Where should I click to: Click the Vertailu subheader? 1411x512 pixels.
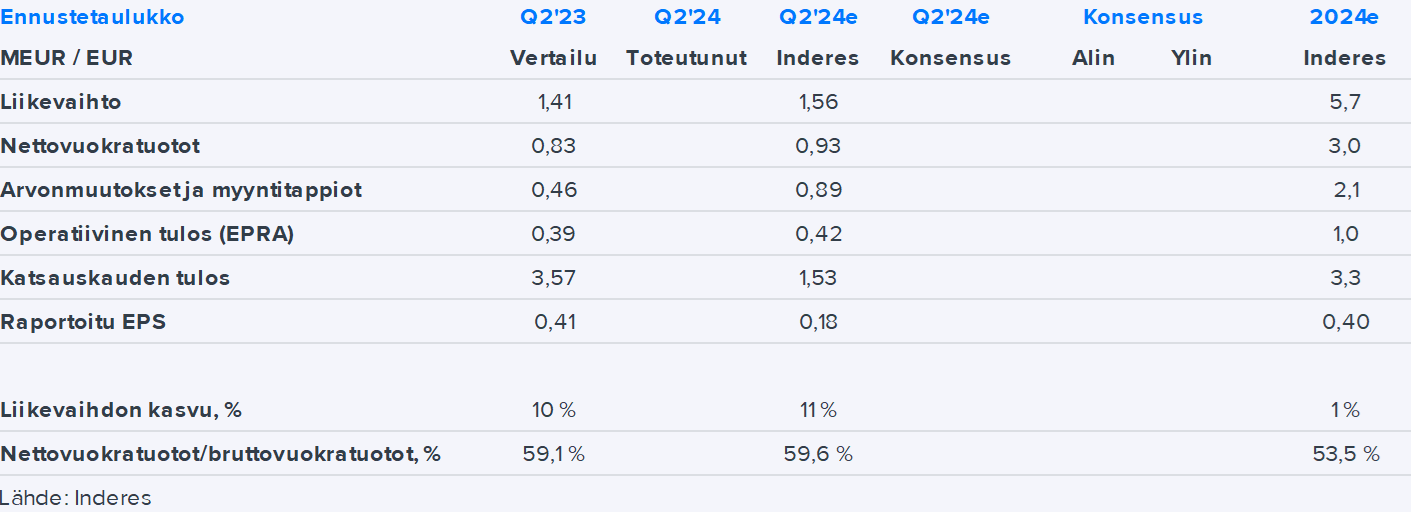coord(553,58)
